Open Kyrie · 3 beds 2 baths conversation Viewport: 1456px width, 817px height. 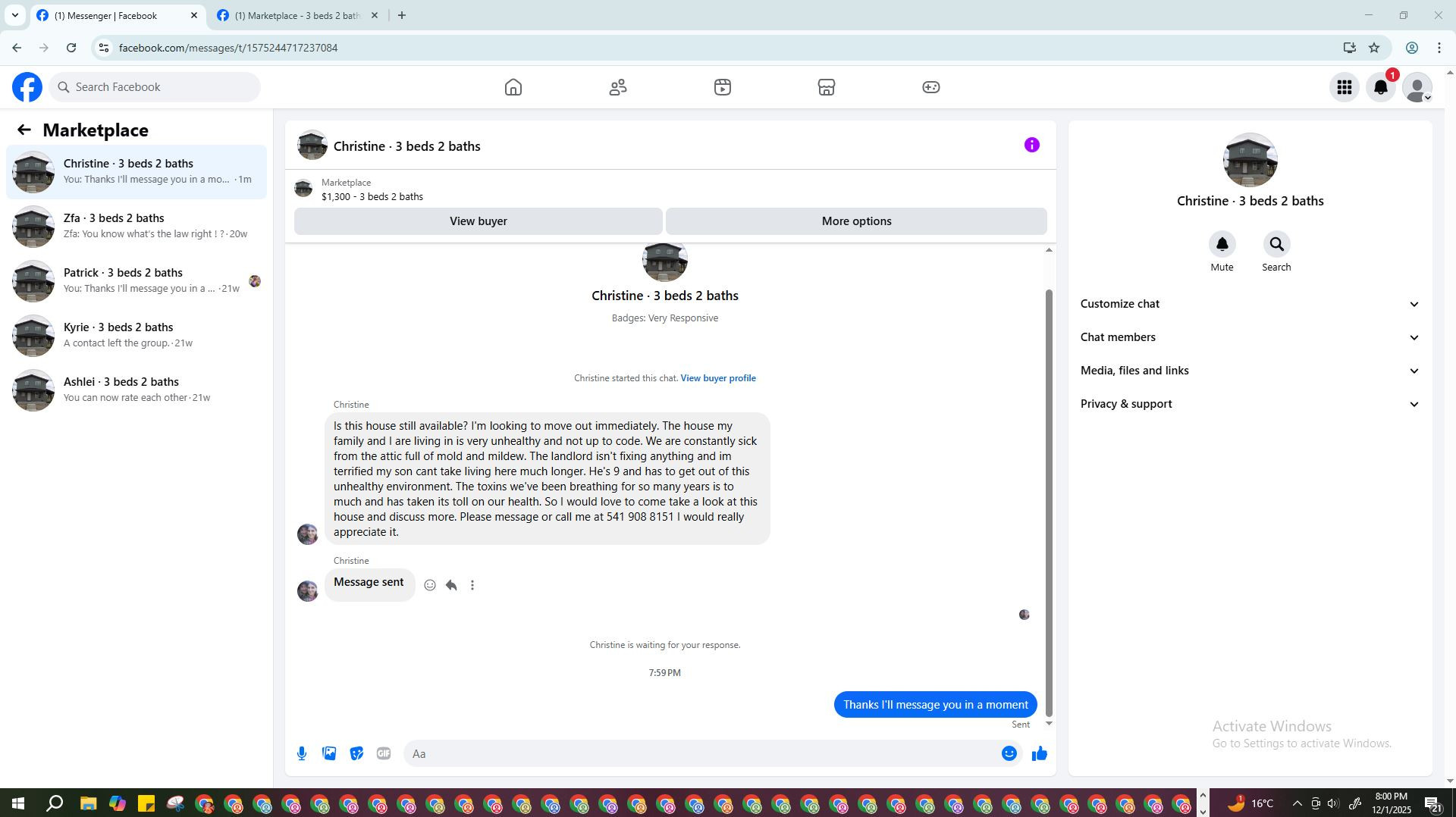136,336
